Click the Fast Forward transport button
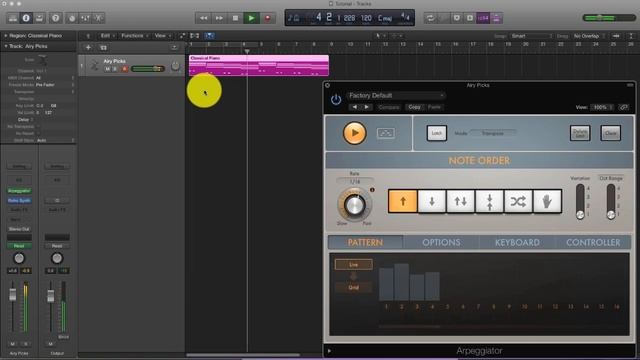Image resolution: width=640 pixels, height=360 pixels. (x=219, y=18)
